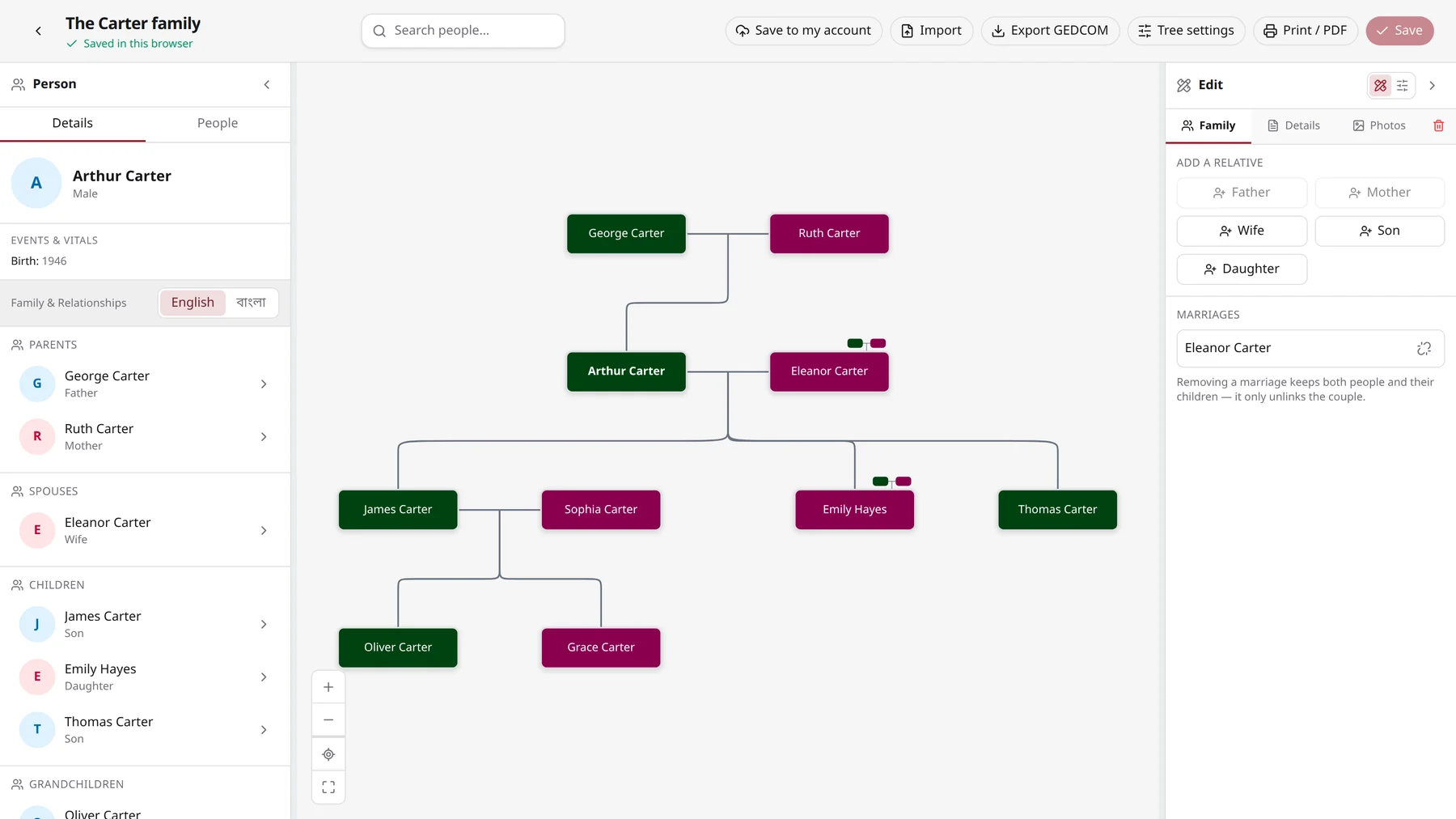This screenshot has height=819, width=1456.
Task: Open the Photos tab in Edit panel
Action: click(1379, 125)
